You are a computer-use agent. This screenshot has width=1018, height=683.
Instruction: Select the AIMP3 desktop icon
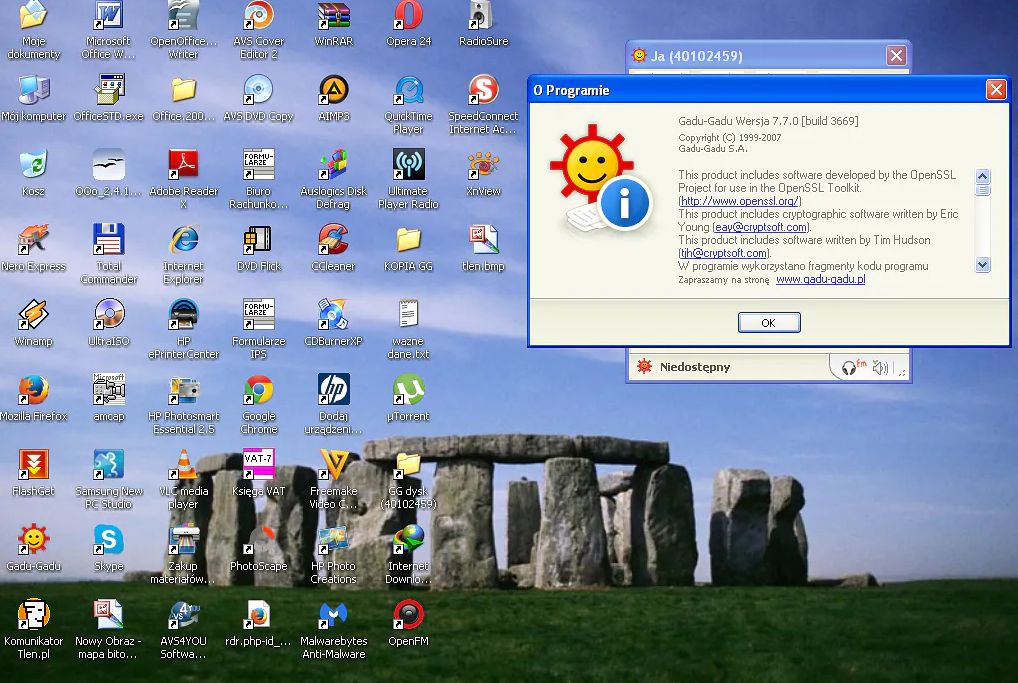334,99
